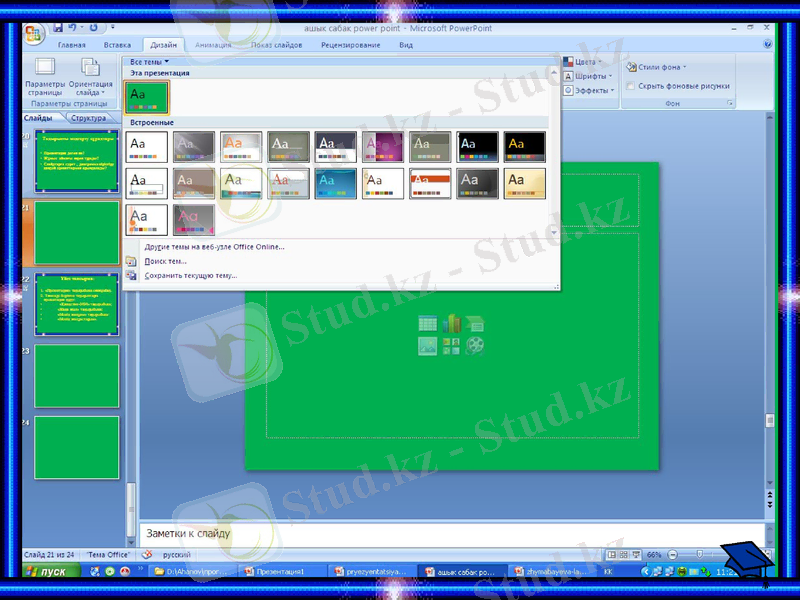800x600 pixels.
Task: Expand the theme gallery scroll-down arrow
Action: (x=554, y=233)
